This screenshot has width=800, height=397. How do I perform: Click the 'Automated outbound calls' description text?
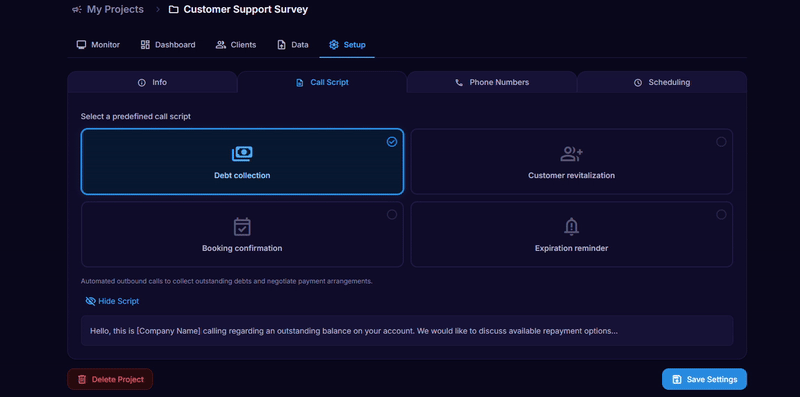[227, 281]
